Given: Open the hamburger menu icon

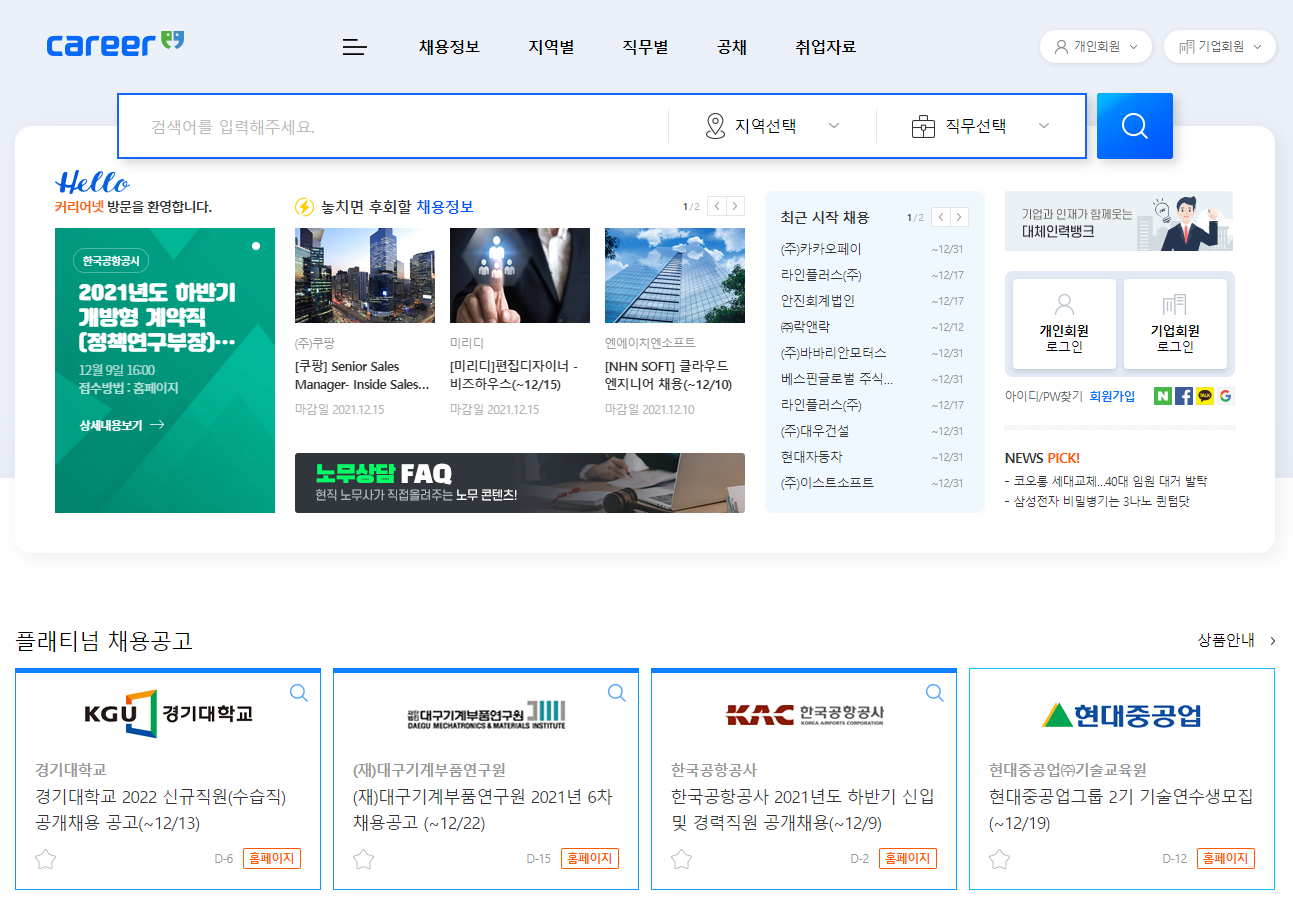Looking at the screenshot, I should (x=355, y=47).
